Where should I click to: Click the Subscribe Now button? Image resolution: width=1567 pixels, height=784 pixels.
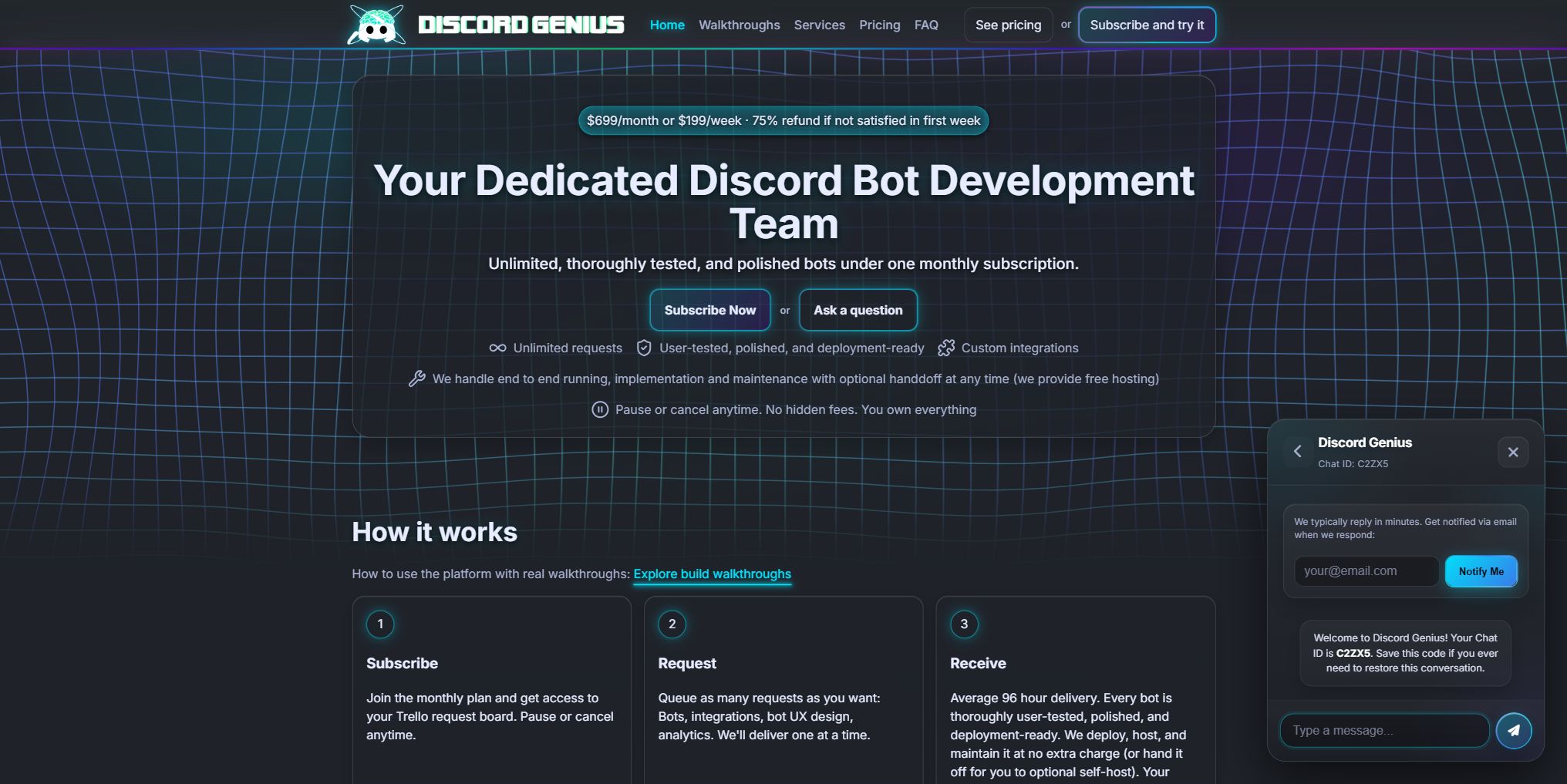[709, 310]
